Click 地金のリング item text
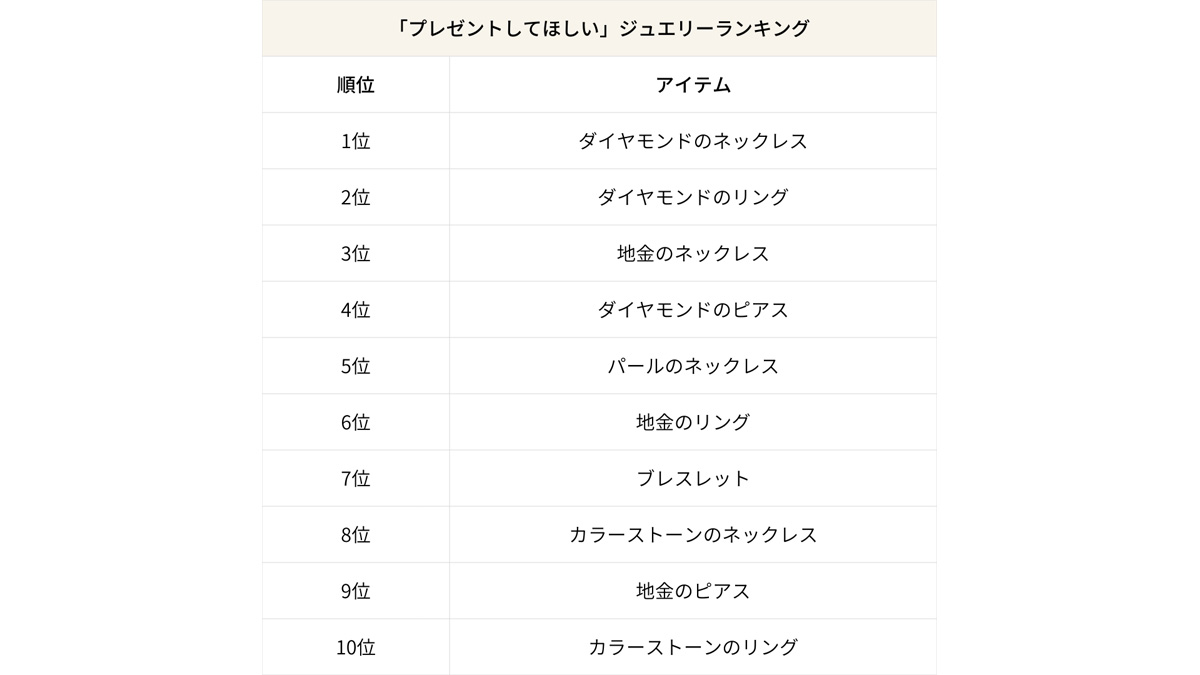The image size is (1200, 675). pos(693,422)
